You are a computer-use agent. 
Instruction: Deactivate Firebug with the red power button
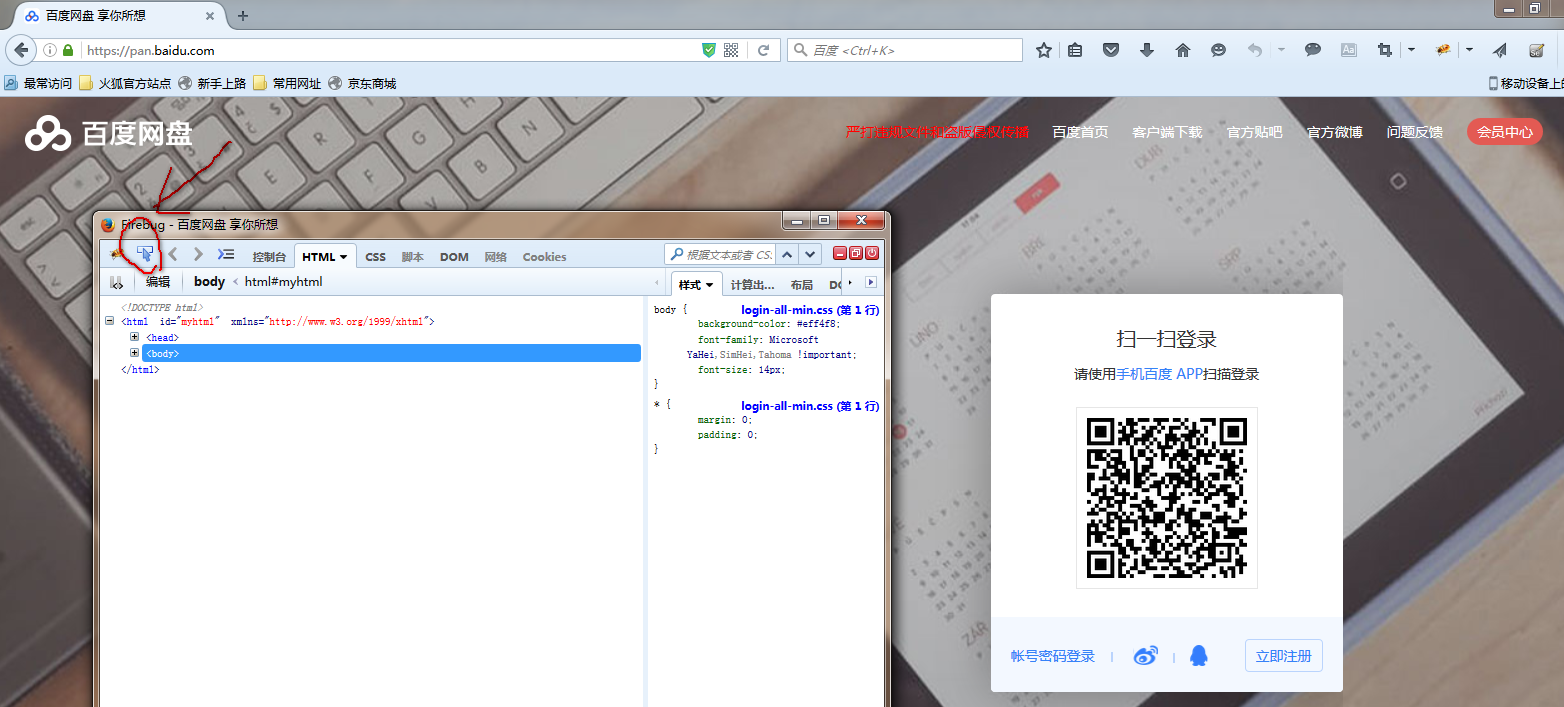872,254
